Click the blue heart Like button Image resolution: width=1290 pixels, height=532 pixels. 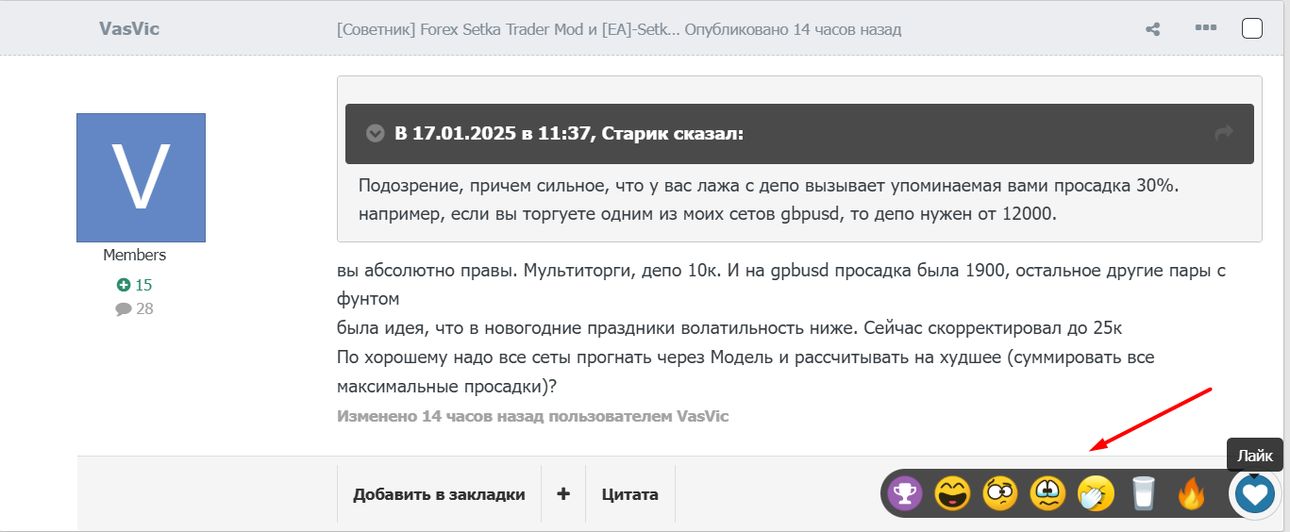(x=1254, y=492)
